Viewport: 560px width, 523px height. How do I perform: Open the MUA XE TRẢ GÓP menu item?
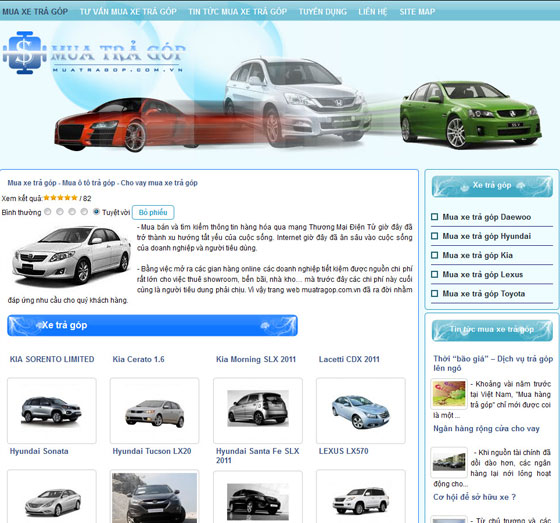tap(35, 12)
